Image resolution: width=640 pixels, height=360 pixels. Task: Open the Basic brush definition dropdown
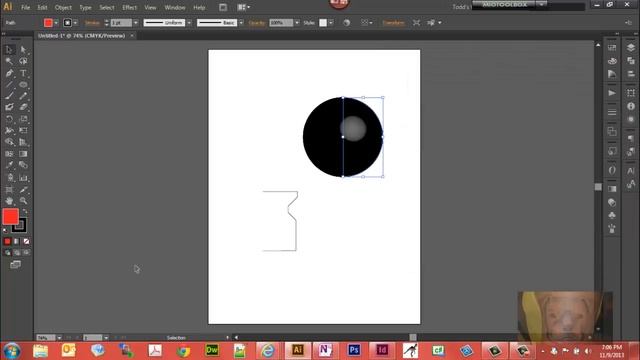pos(241,23)
